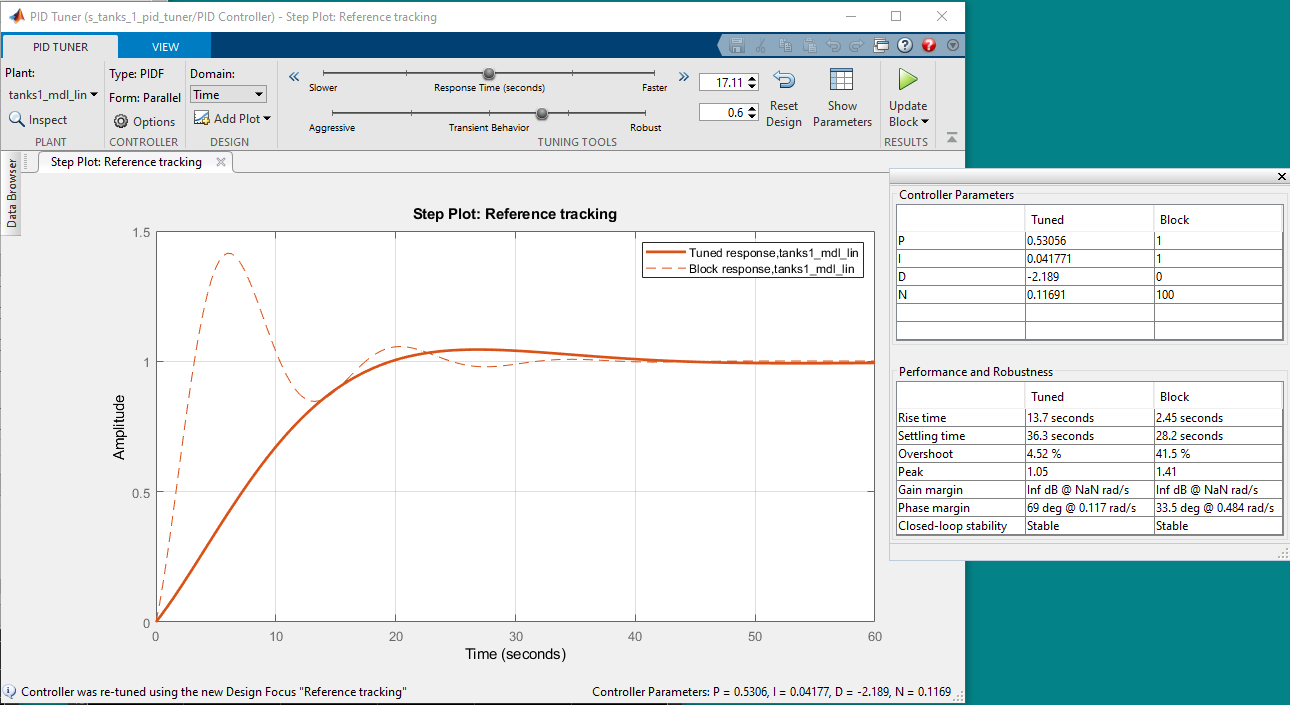Screen dimensions: 1290x705
Task: Click the double-left arrow for slower response
Action: (x=295, y=76)
